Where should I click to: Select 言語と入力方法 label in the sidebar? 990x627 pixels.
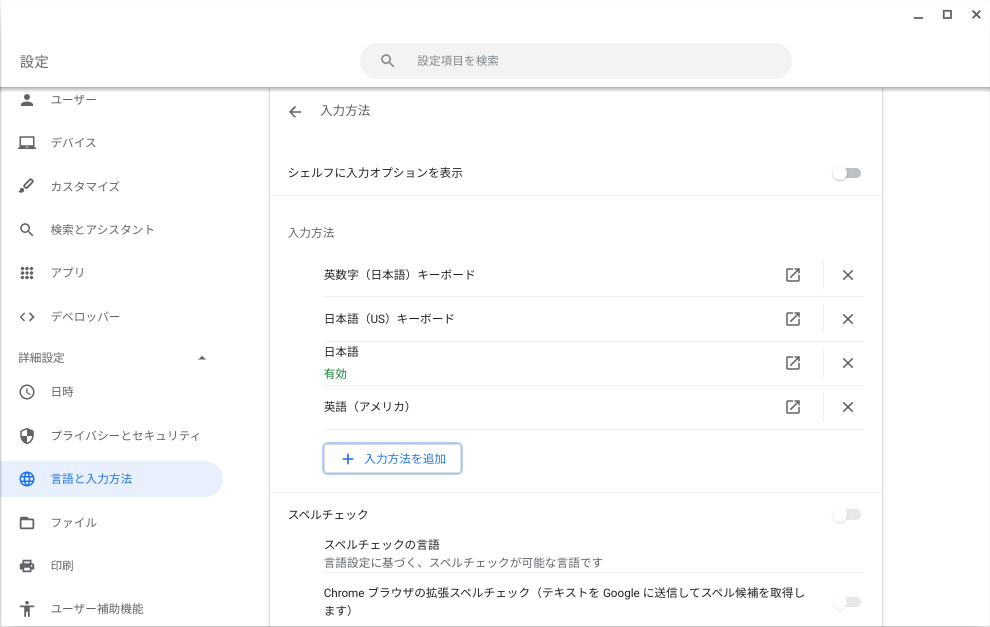click(92, 479)
